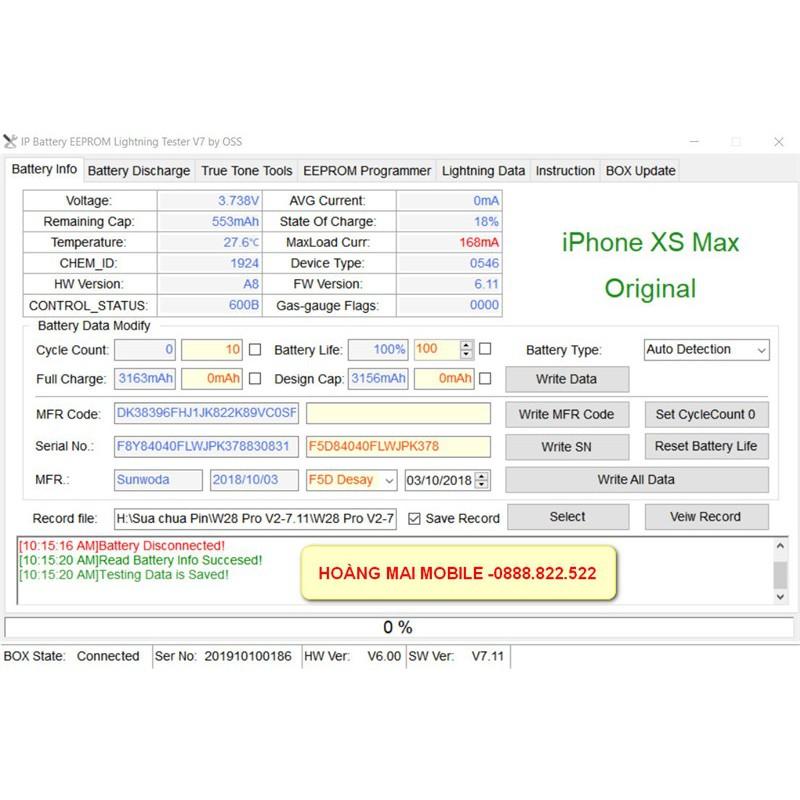Click the MaxLoad Curr value 168mA
The width and height of the screenshot is (800, 800).
(449, 242)
